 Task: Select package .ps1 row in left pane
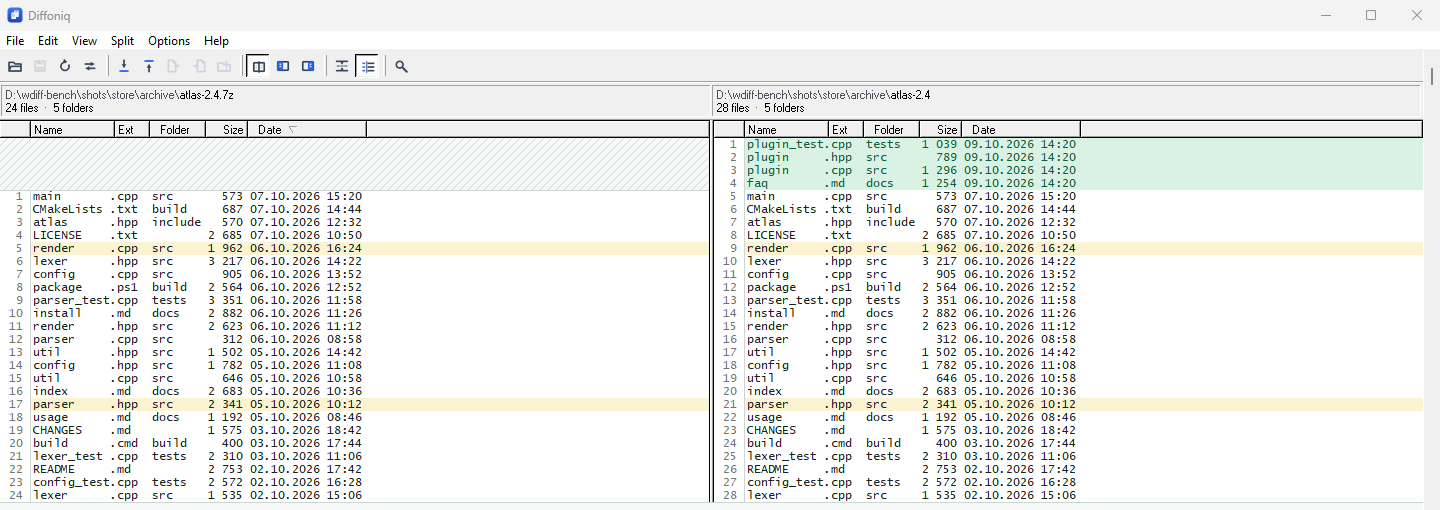tap(354, 287)
